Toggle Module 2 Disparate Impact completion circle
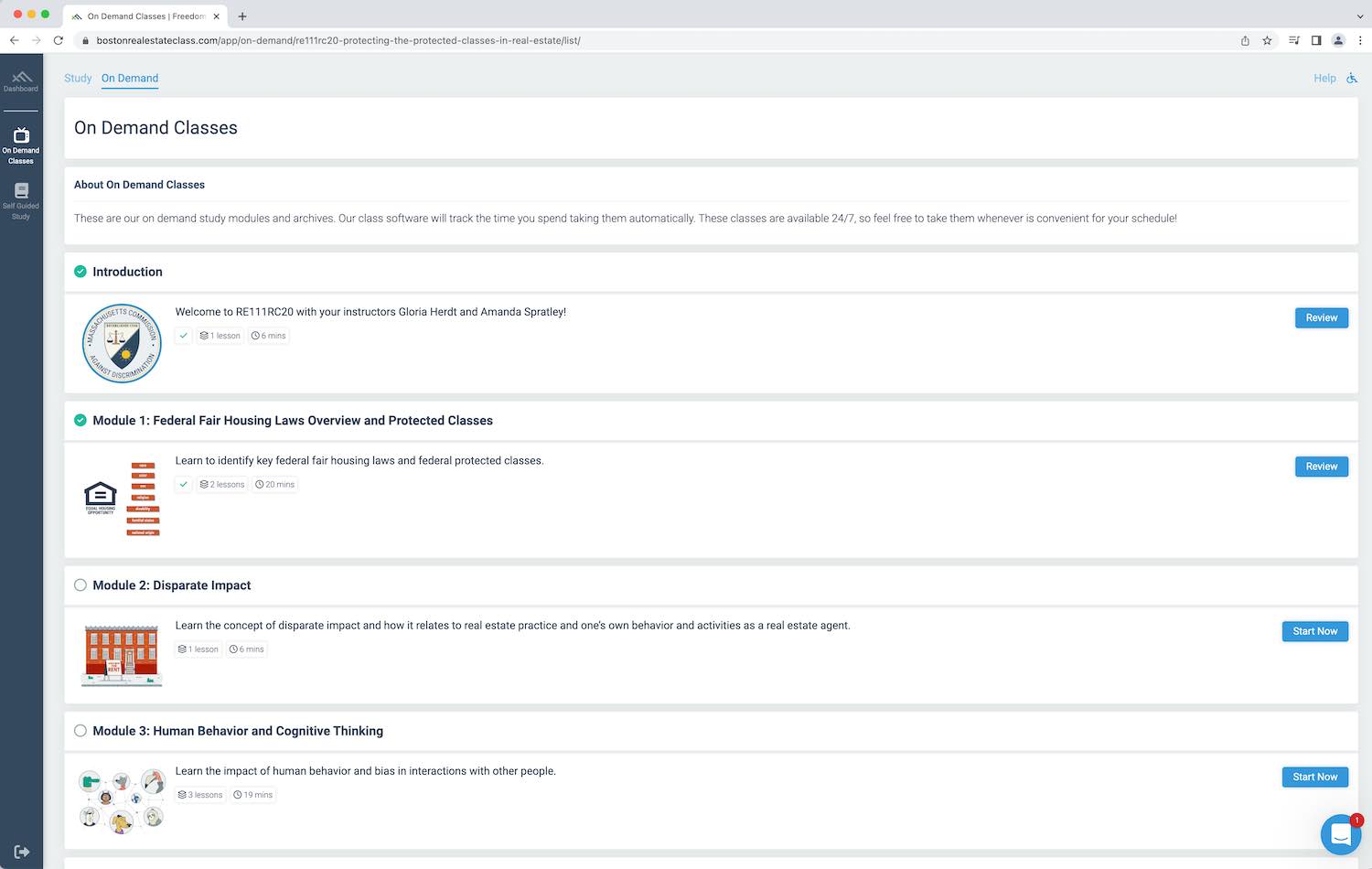 click(x=80, y=585)
